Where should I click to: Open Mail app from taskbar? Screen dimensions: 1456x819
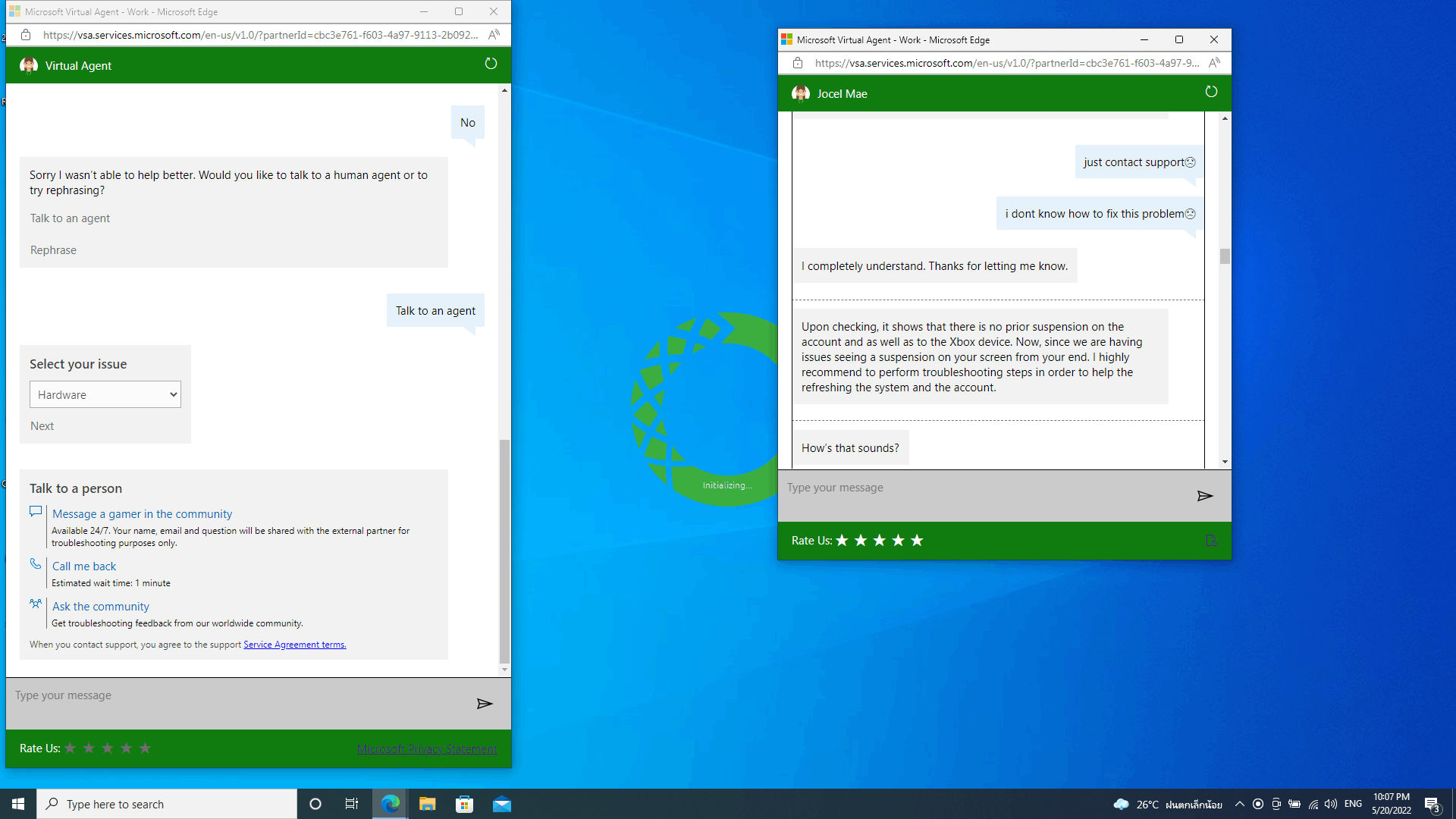(x=502, y=804)
